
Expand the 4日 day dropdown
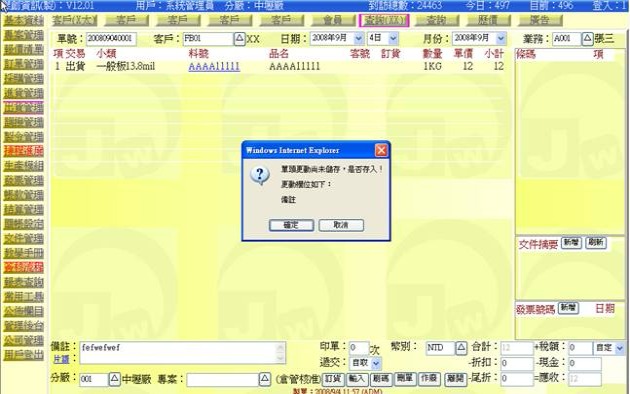click(x=393, y=39)
